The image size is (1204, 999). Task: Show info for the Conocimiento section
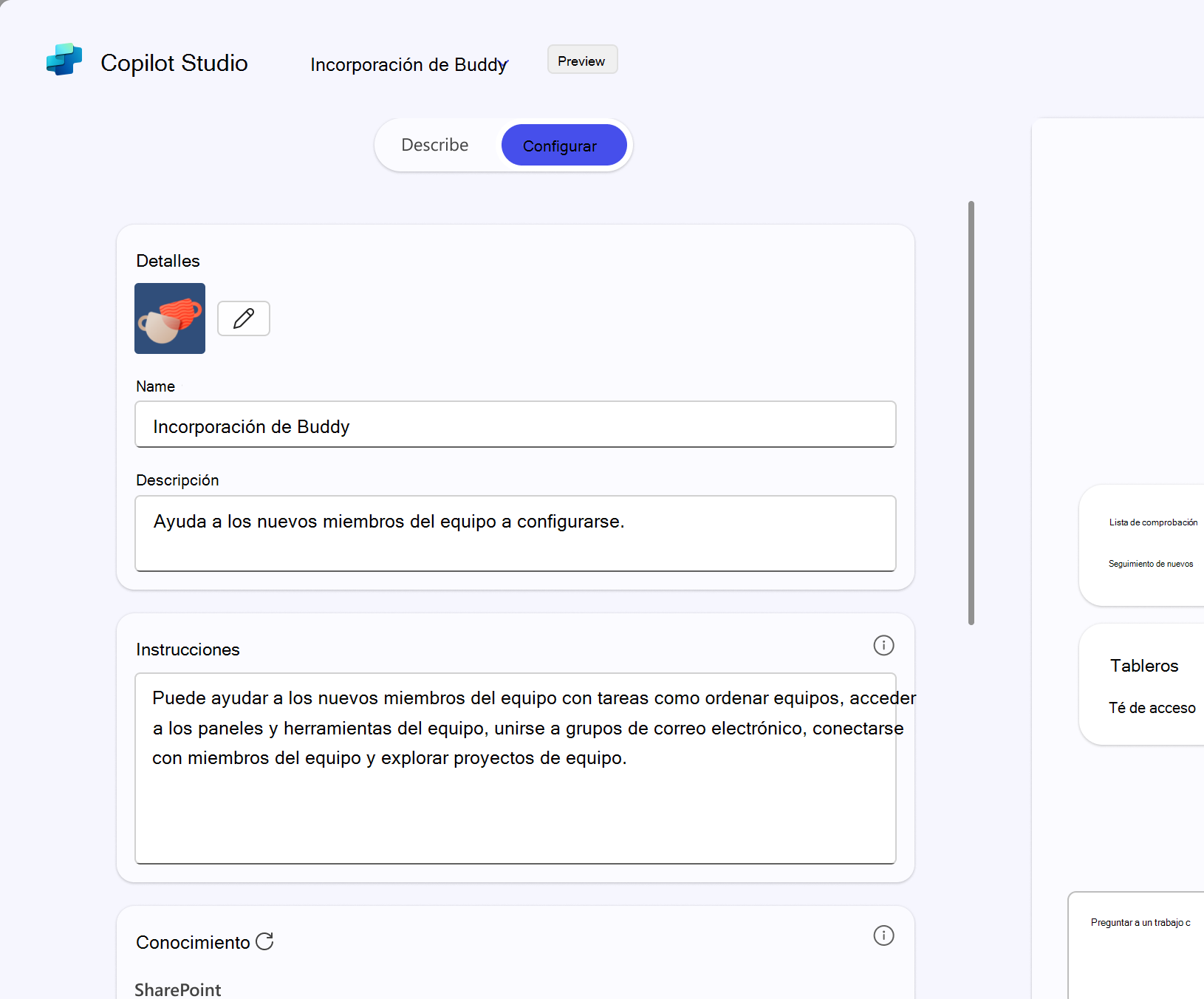[x=883, y=935]
